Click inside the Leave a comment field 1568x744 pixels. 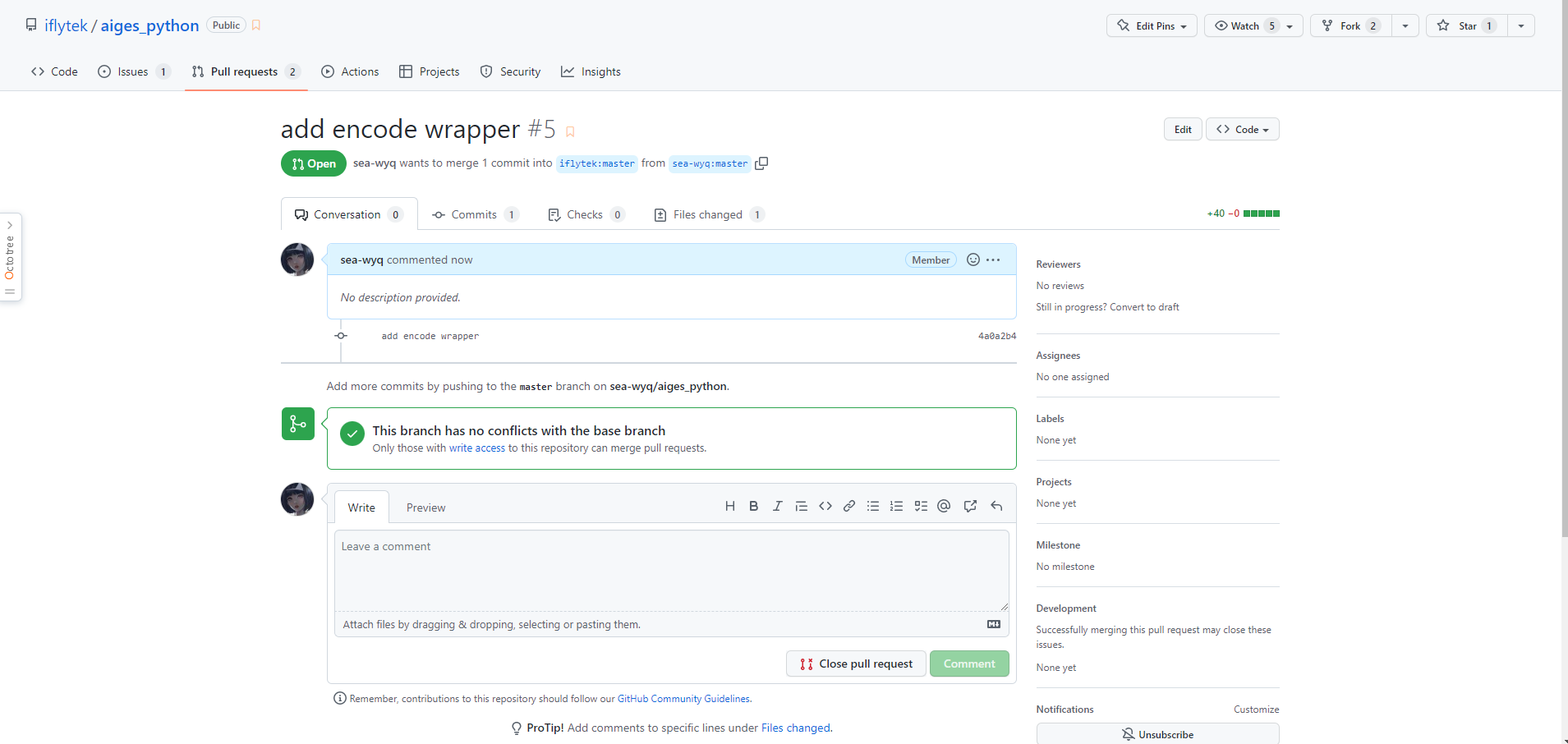[x=671, y=571]
